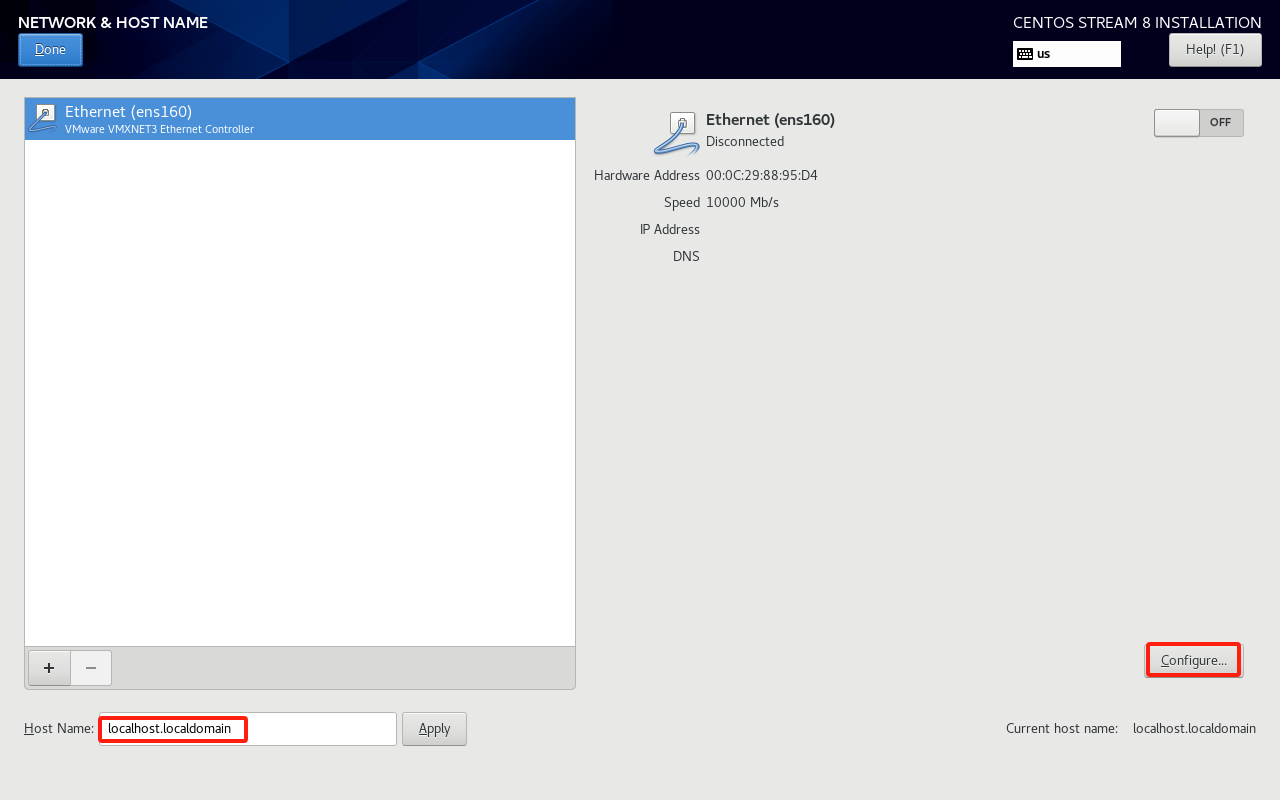
Task: Open the 'us' keyboard layout selector
Action: pyautogui.click(x=1066, y=54)
